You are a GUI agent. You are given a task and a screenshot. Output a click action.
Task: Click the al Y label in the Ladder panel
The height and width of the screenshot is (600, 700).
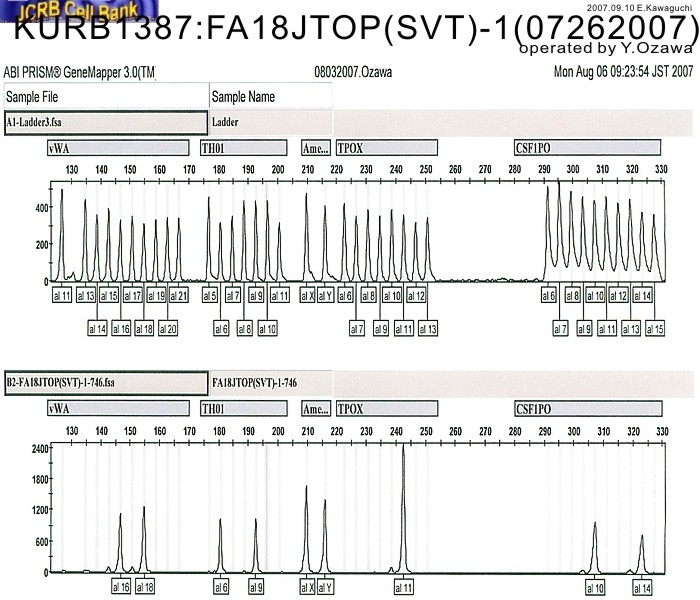[x=325, y=296]
